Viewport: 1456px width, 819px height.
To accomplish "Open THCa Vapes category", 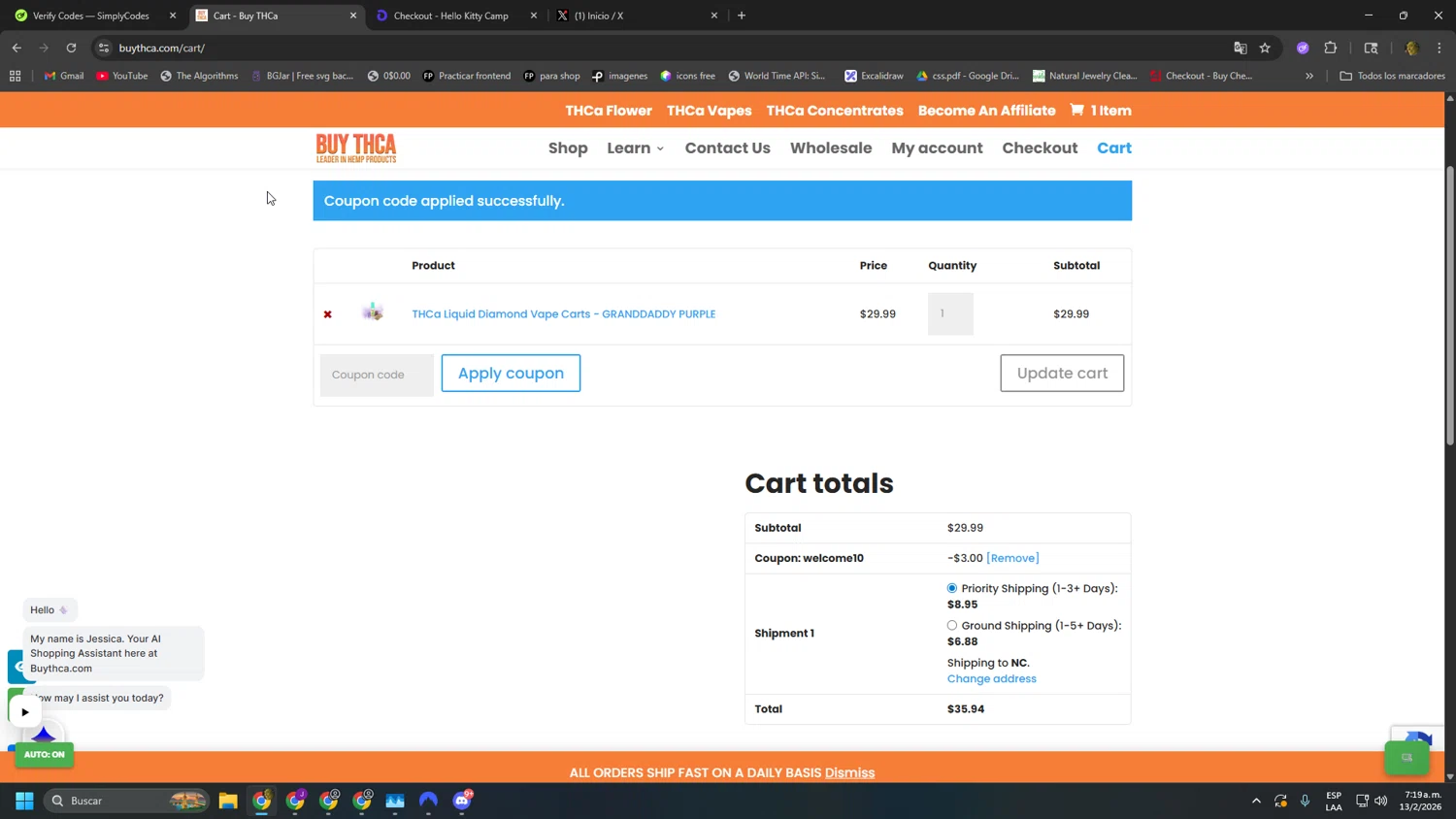I will [x=710, y=111].
